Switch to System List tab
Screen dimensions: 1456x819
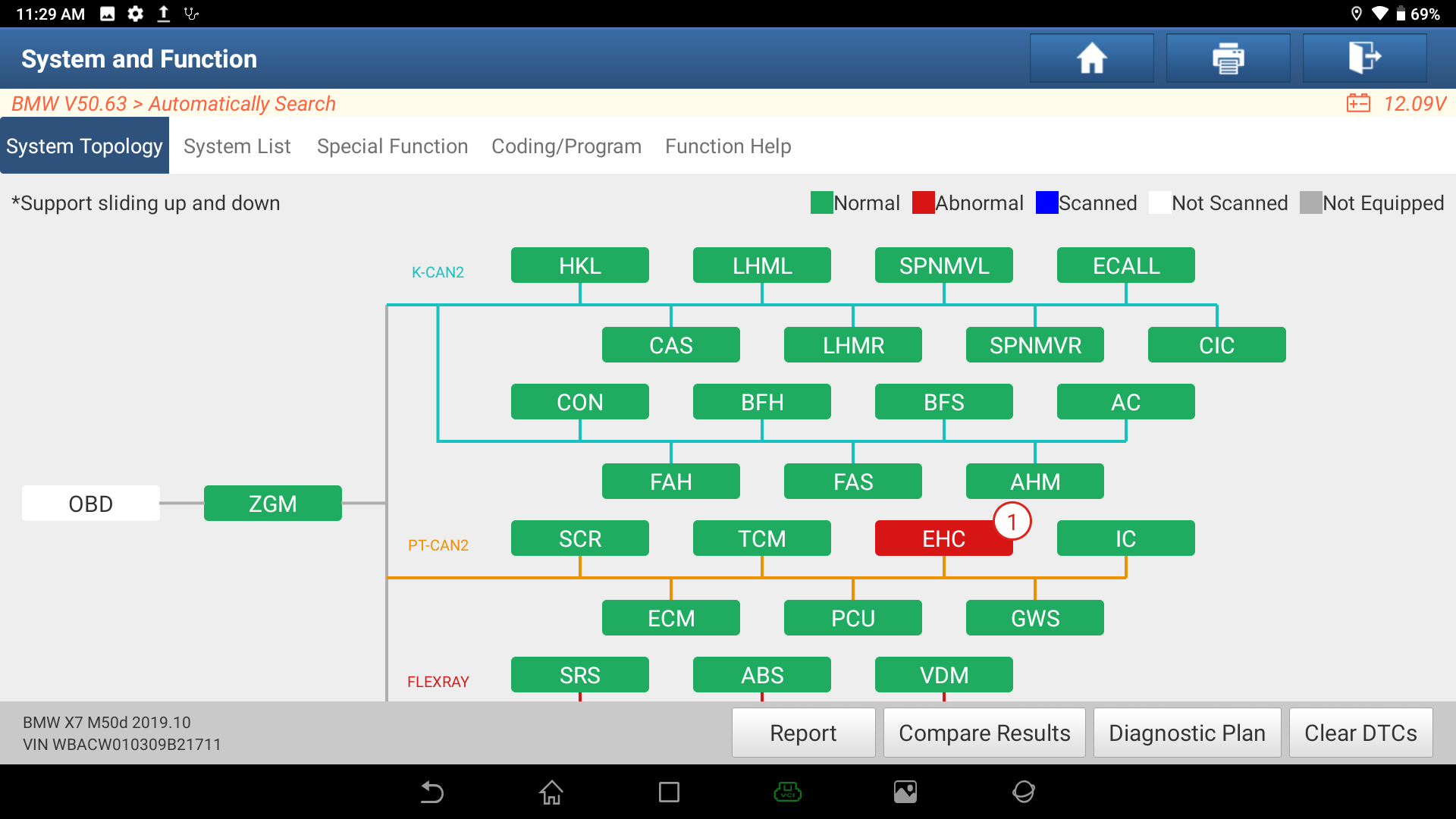coord(238,146)
